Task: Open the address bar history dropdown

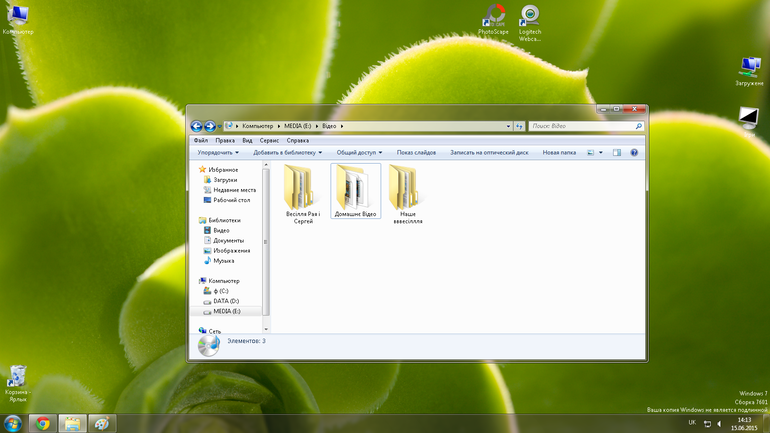Action: (x=508, y=126)
